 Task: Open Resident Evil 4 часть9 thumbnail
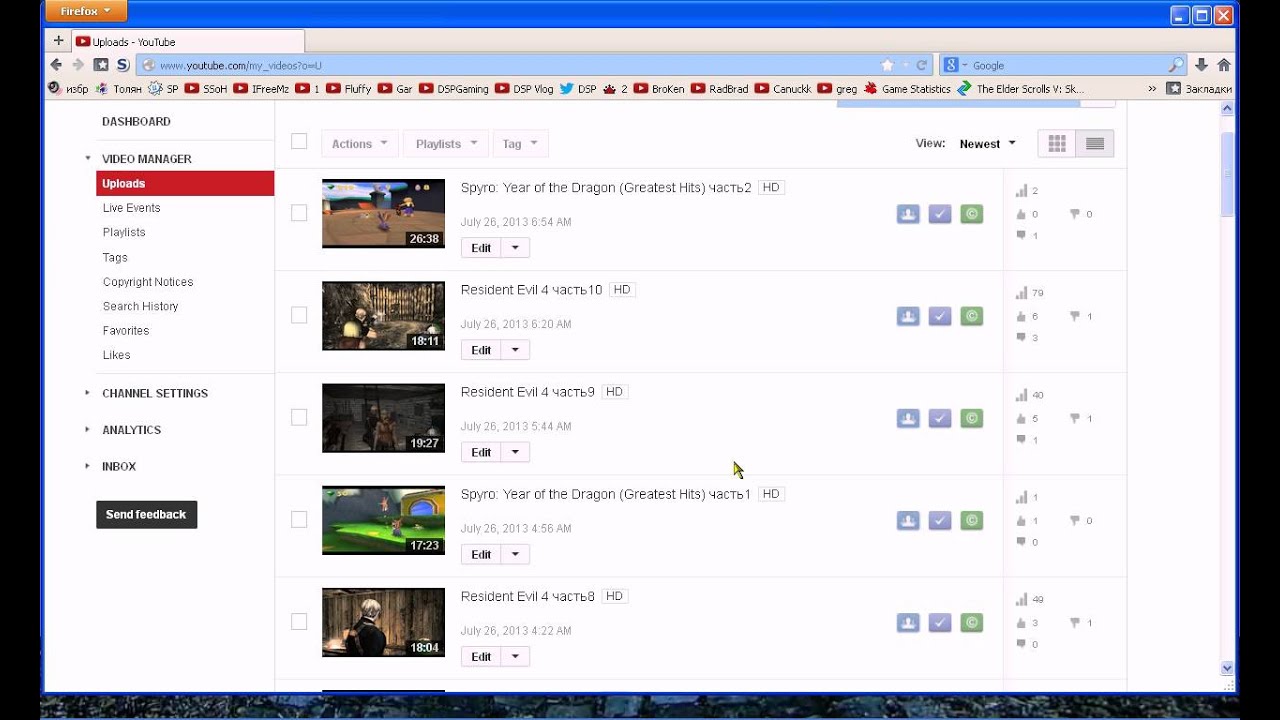point(383,418)
